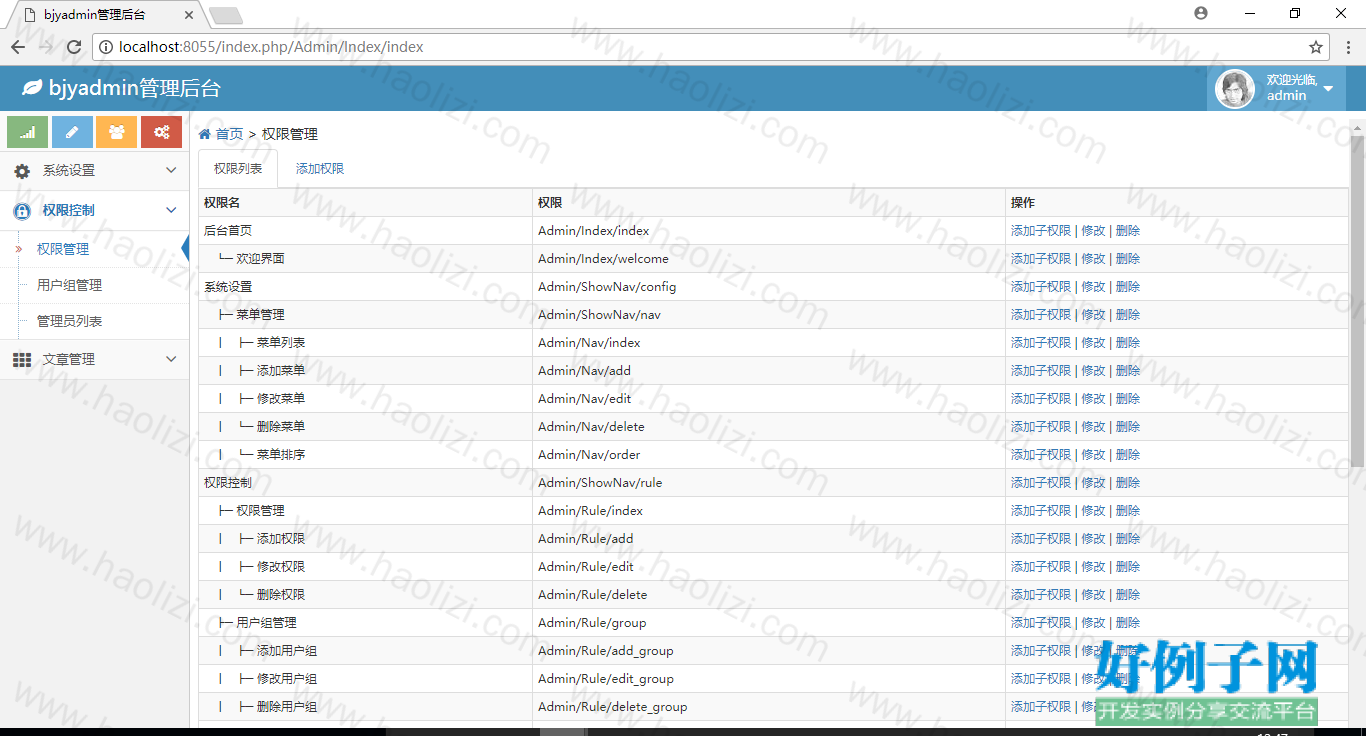The image size is (1366, 736).
Task: Click 添加子权限 for 菜单管理 row
Action: 1041,315
